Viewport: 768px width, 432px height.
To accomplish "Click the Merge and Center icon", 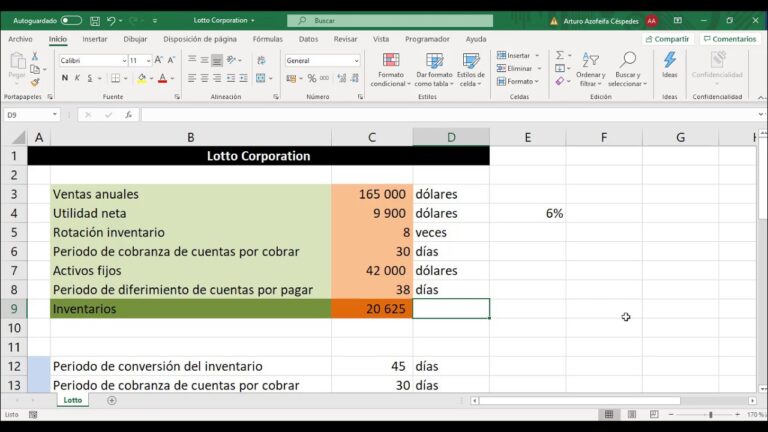I will click(261, 78).
